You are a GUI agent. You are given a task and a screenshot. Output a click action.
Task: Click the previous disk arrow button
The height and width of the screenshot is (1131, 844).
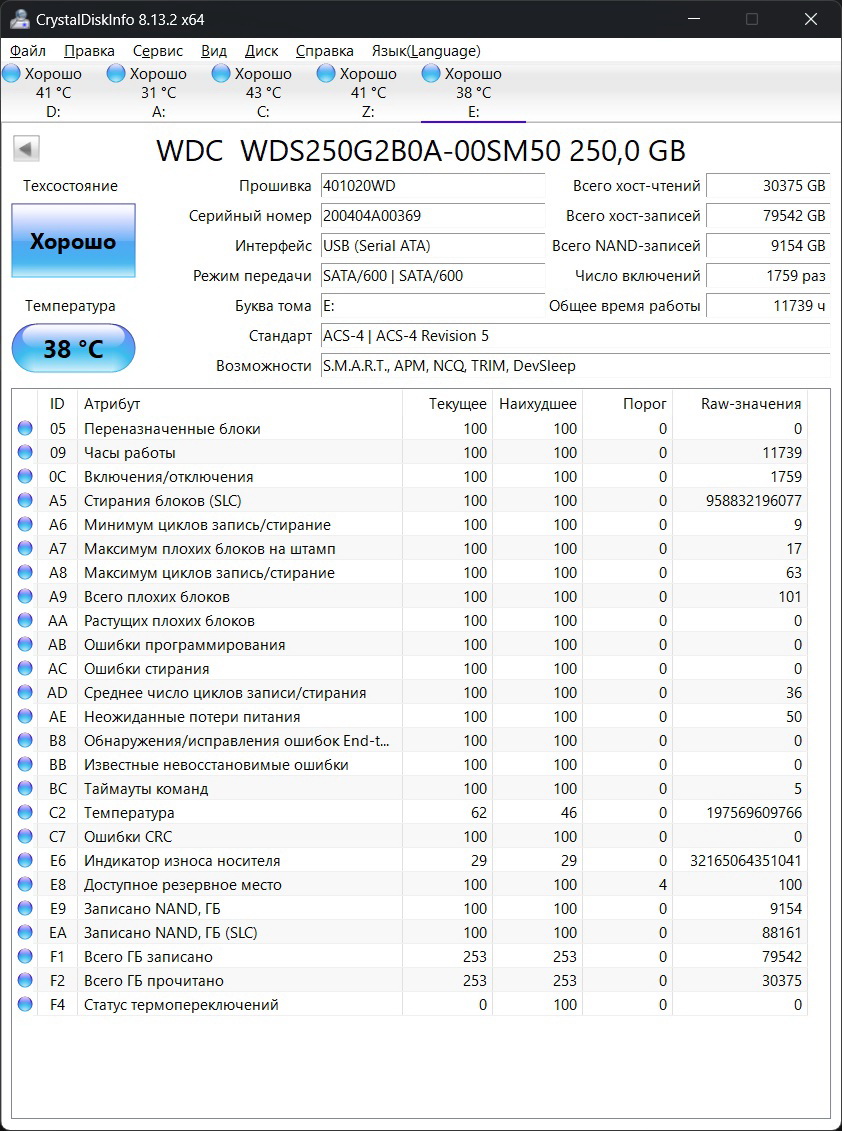pos(27,149)
